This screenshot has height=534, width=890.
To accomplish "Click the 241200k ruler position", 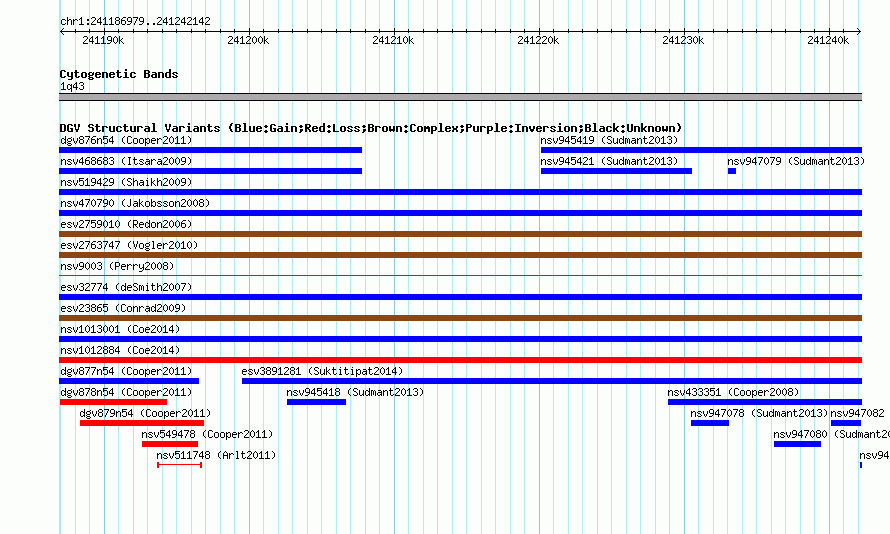I will pyautogui.click(x=248, y=40).
